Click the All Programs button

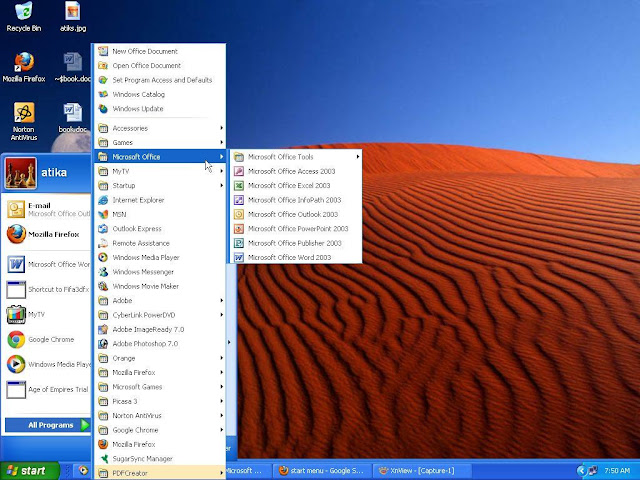[x=47, y=425]
